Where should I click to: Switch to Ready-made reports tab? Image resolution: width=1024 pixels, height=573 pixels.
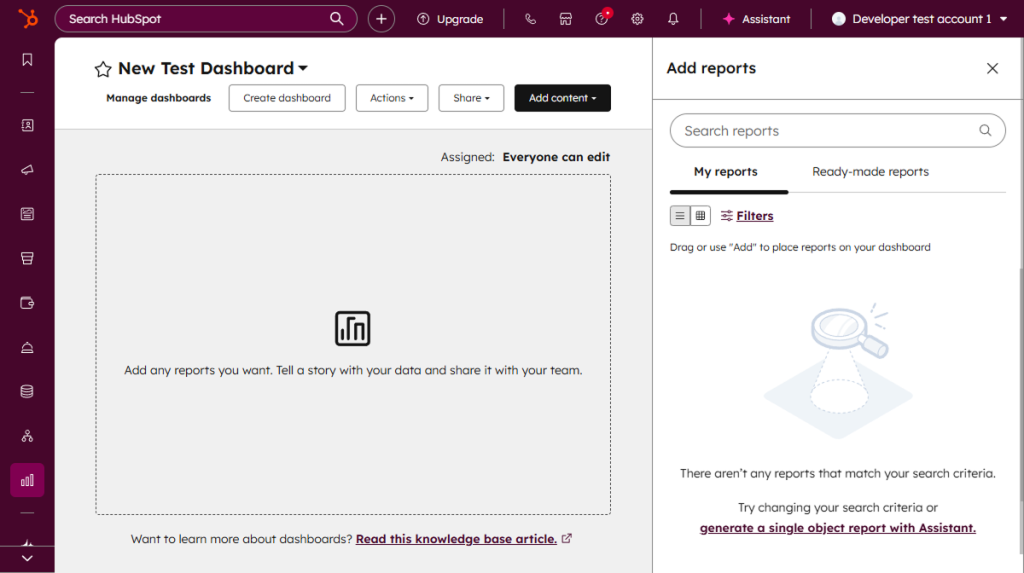click(x=870, y=172)
